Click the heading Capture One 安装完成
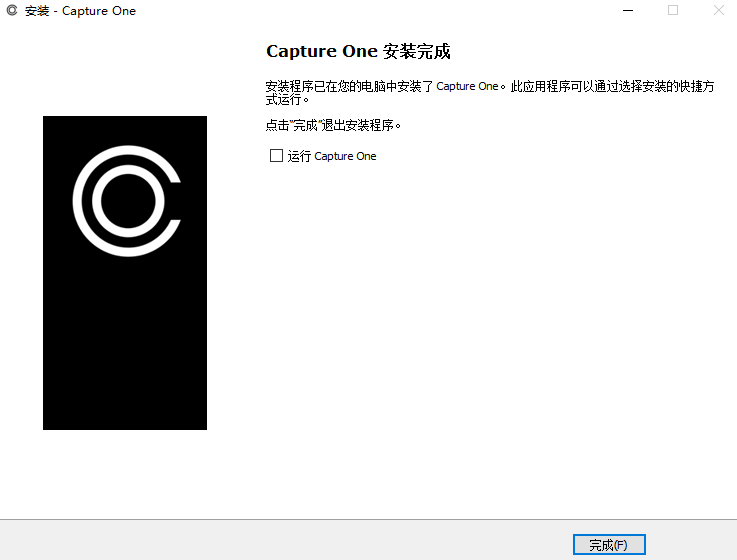 358,51
